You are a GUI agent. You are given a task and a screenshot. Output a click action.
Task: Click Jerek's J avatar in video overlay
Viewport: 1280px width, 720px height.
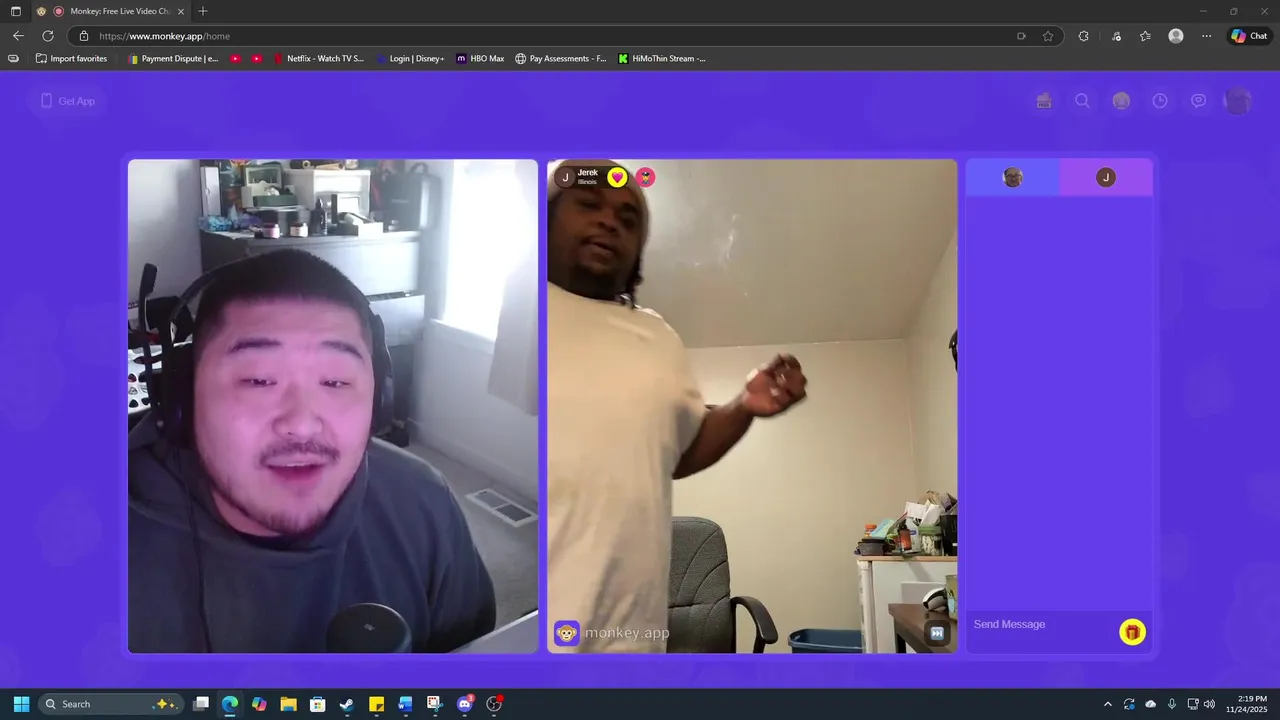click(x=565, y=177)
